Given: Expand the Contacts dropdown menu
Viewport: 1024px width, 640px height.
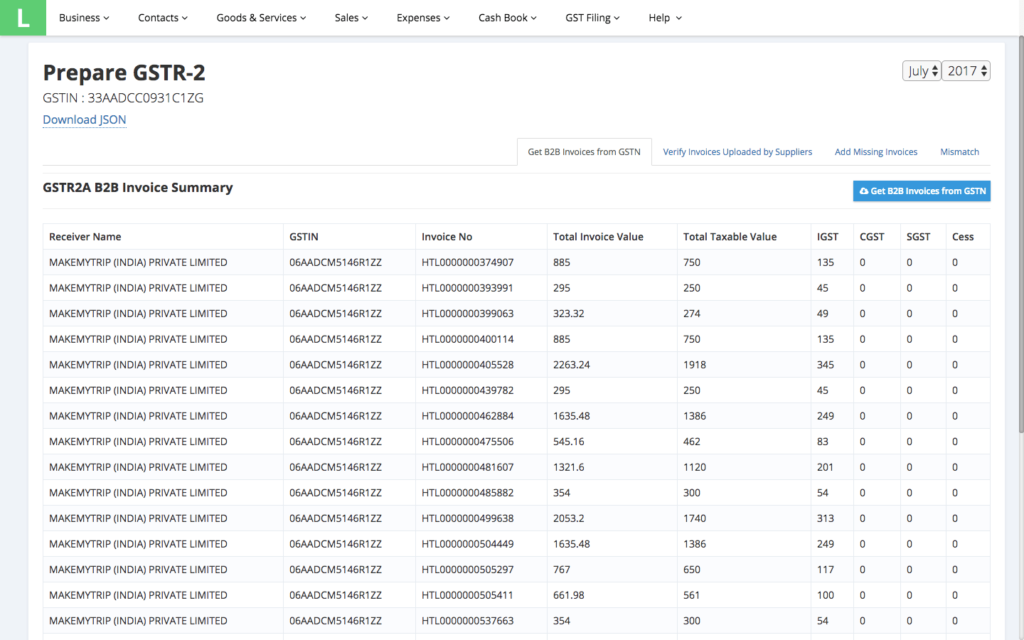Looking at the screenshot, I should pyautogui.click(x=163, y=18).
